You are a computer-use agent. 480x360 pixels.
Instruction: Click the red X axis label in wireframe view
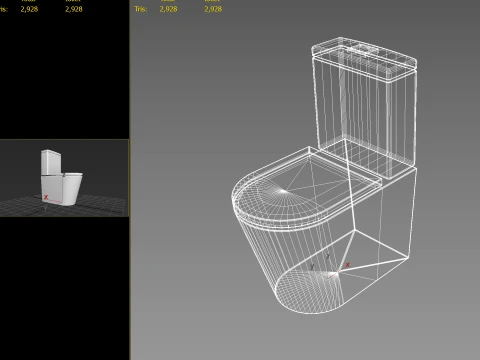[348, 265]
